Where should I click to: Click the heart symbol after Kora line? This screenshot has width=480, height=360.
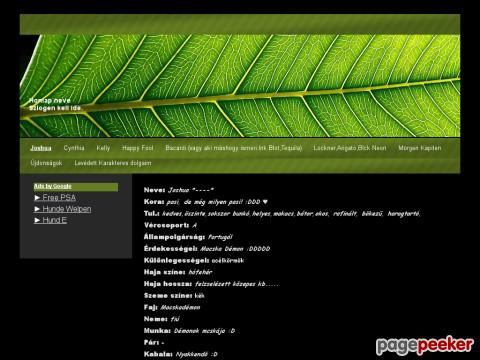pos(265,202)
